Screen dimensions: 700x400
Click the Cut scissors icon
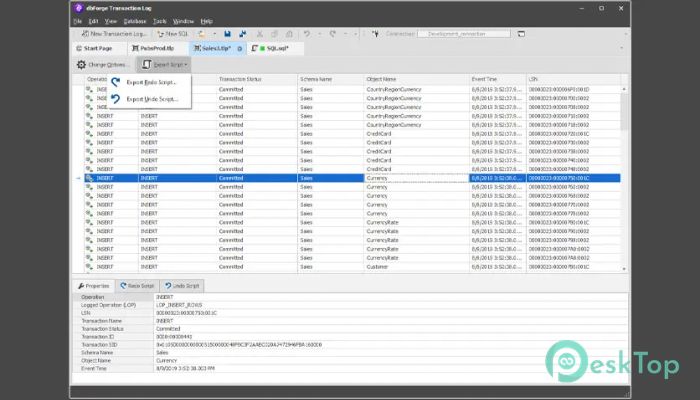point(259,34)
